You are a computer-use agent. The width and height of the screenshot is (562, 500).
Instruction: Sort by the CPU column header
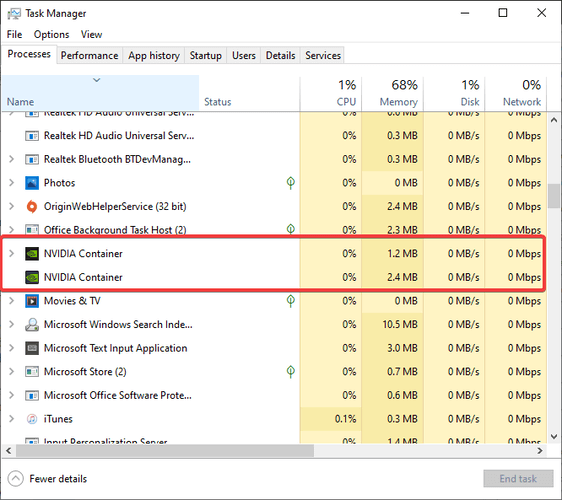click(330, 93)
